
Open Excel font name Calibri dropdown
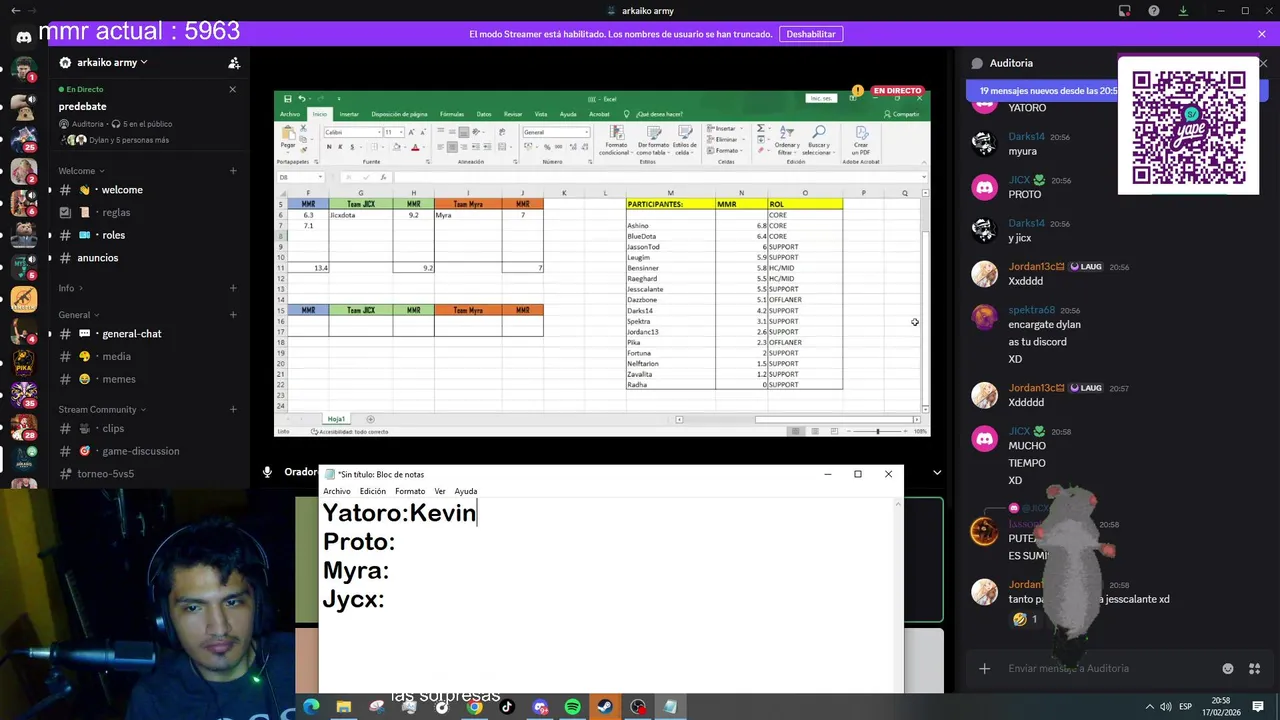pos(379,132)
